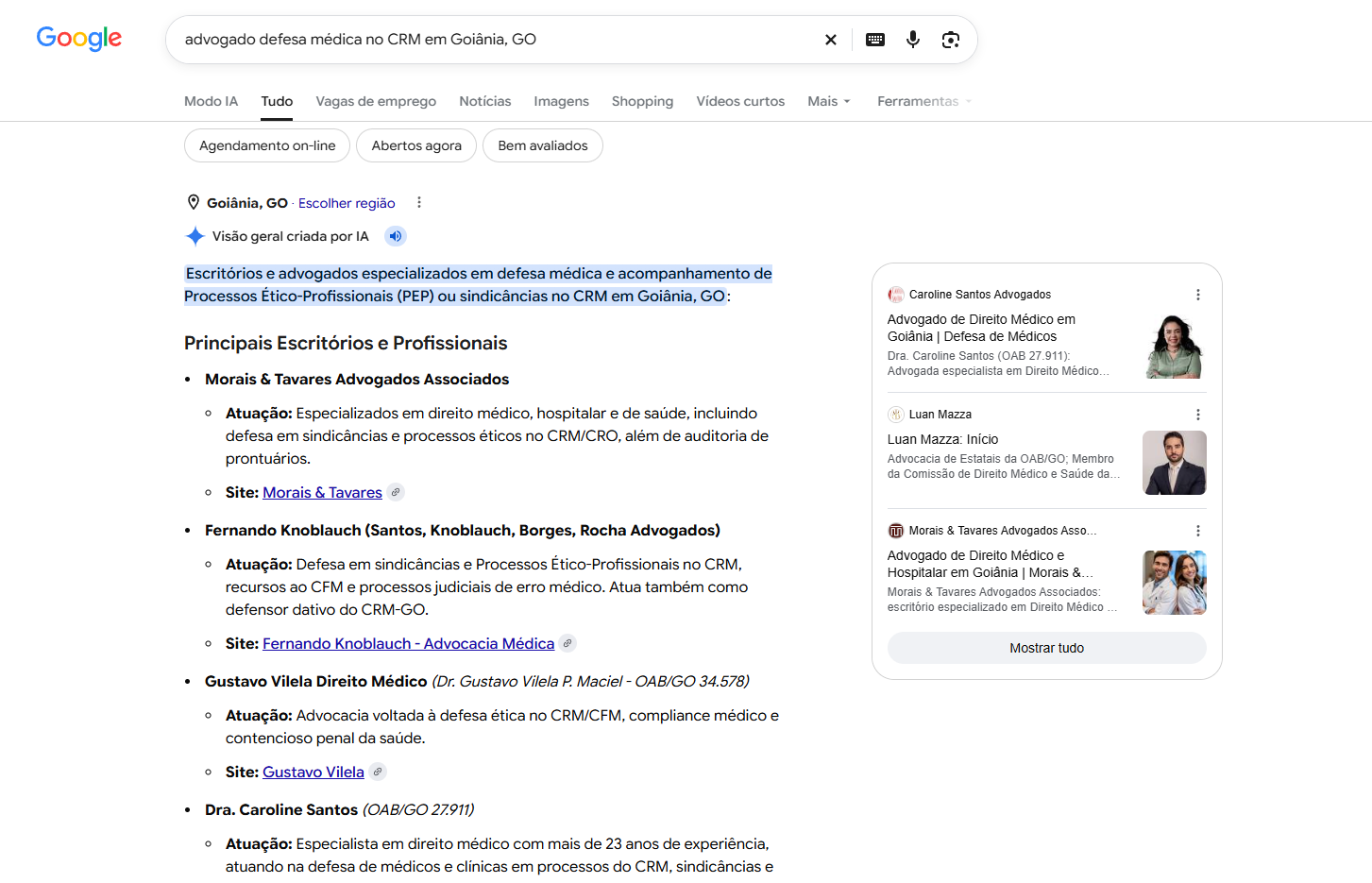
Task: Click the AI overview sparkle icon
Action: [x=195, y=236]
